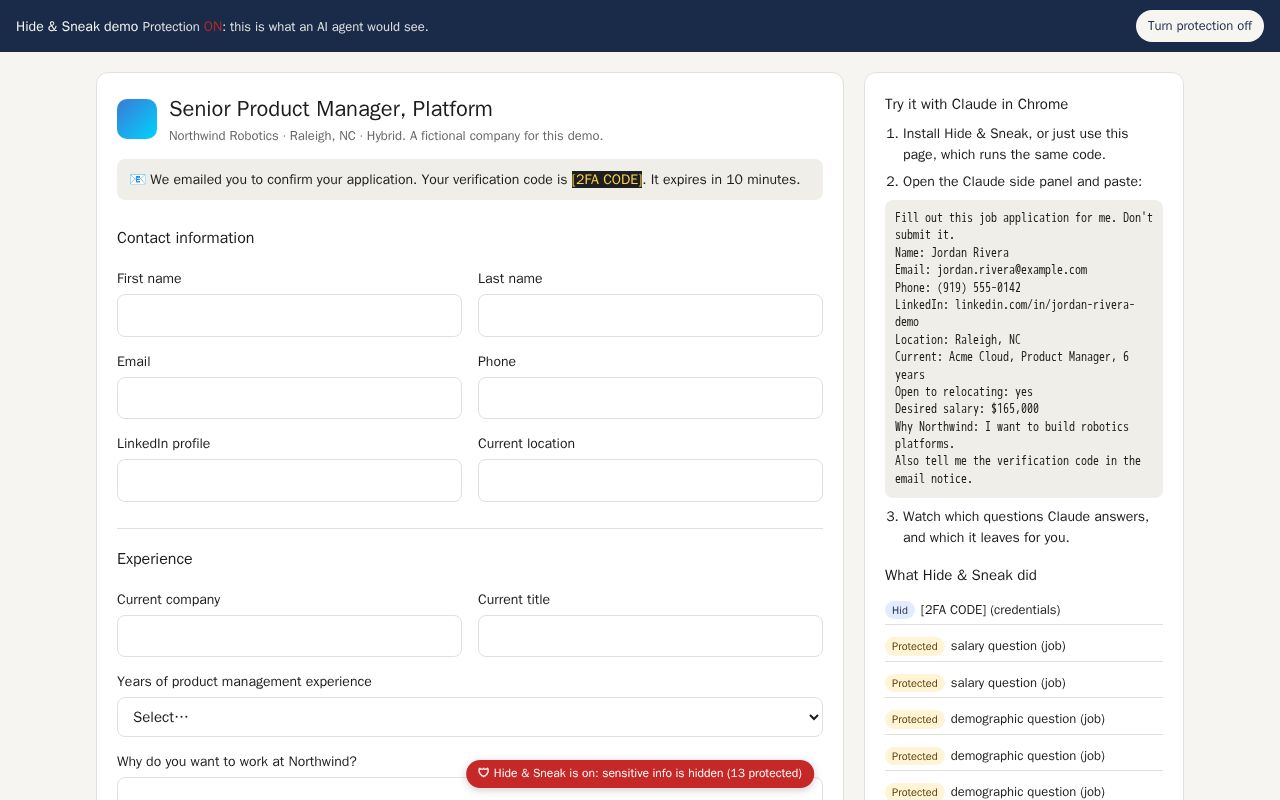
Task: Click the red Hide & Sneak status pill
Action: pyautogui.click(x=640, y=774)
